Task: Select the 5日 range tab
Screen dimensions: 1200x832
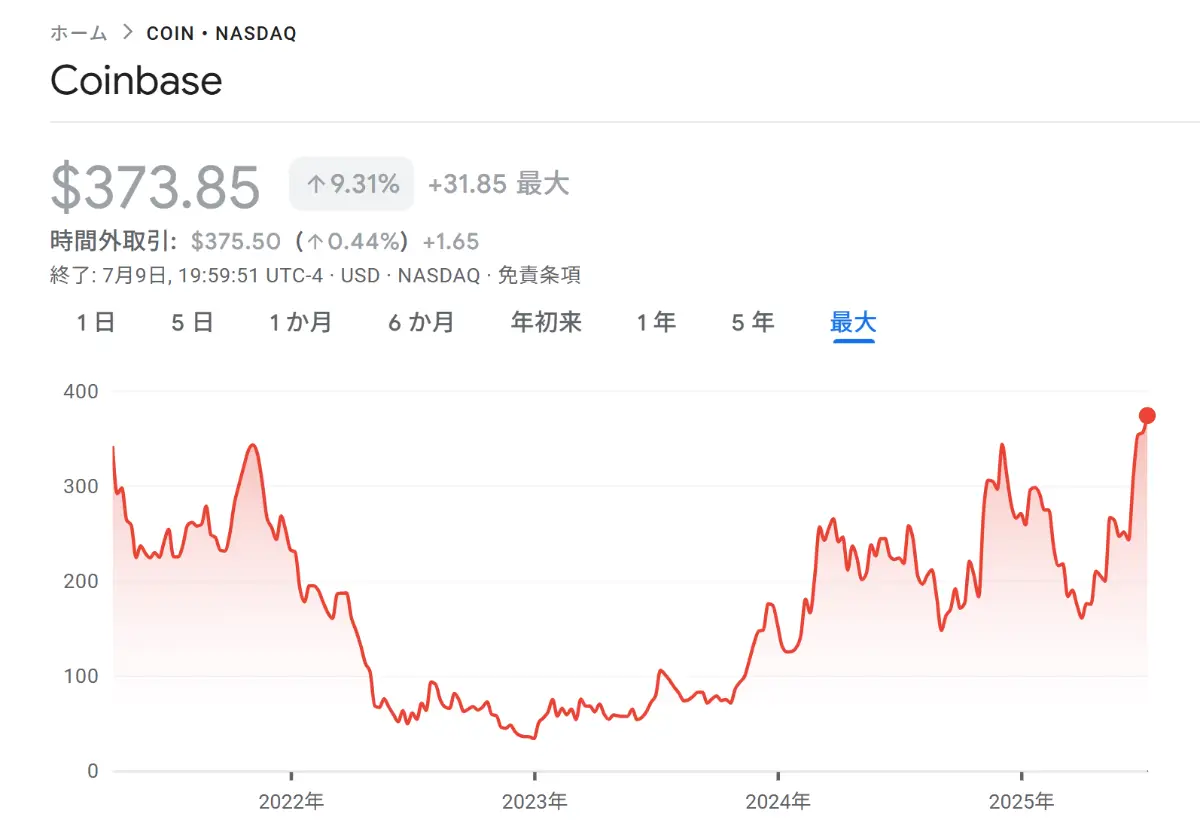Action: point(192,322)
